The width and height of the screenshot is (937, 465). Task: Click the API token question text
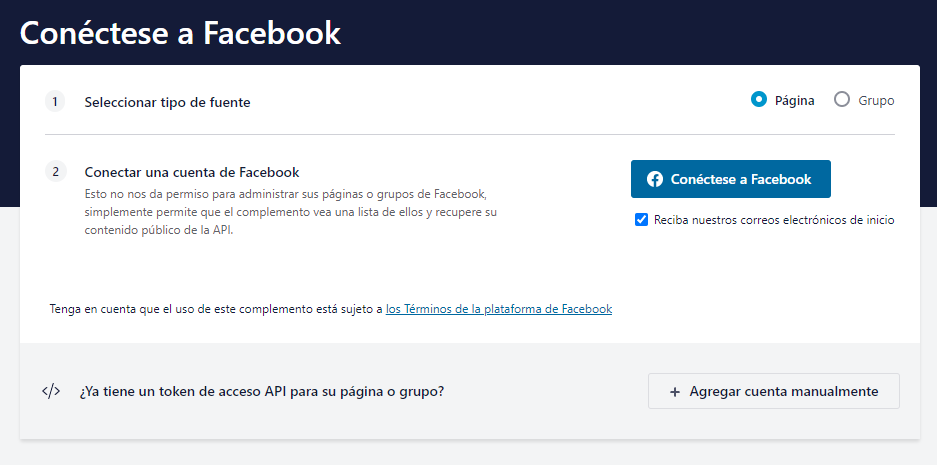pos(262,392)
